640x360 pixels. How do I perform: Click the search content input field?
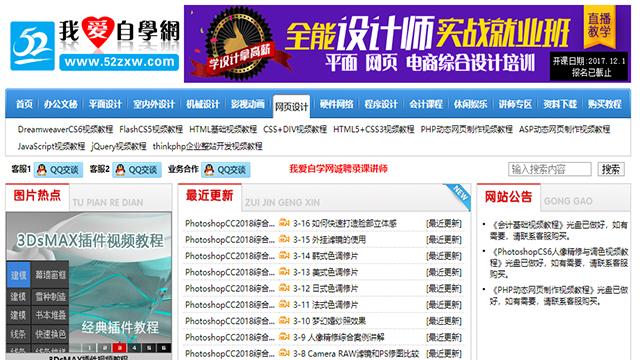[549, 169]
